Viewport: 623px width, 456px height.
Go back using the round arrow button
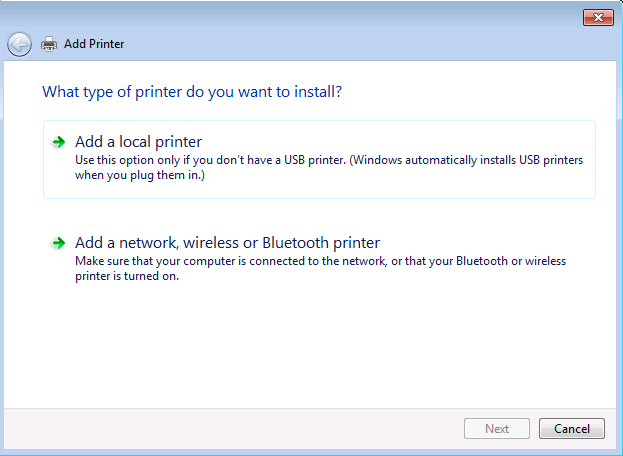coord(19,44)
